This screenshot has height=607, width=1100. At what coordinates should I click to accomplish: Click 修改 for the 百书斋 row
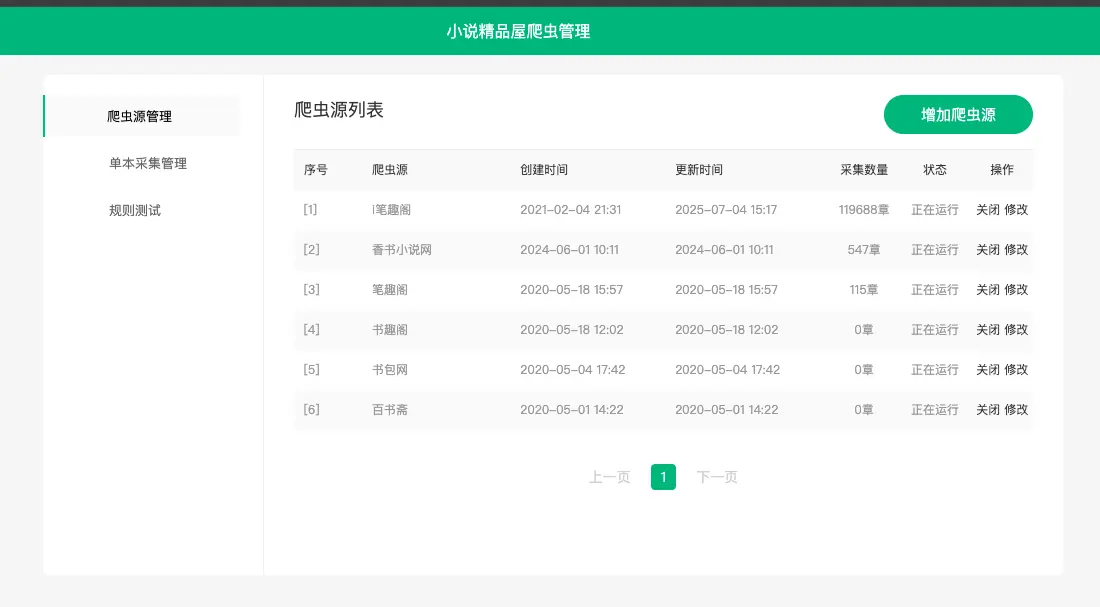click(x=1016, y=410)
